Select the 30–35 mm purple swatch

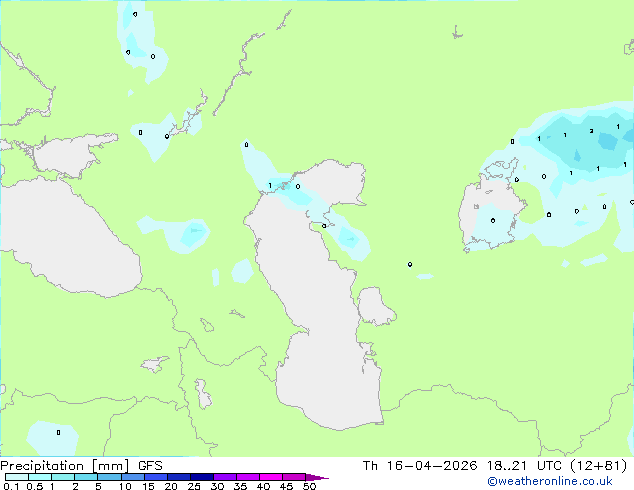click(x=225, y=477)
